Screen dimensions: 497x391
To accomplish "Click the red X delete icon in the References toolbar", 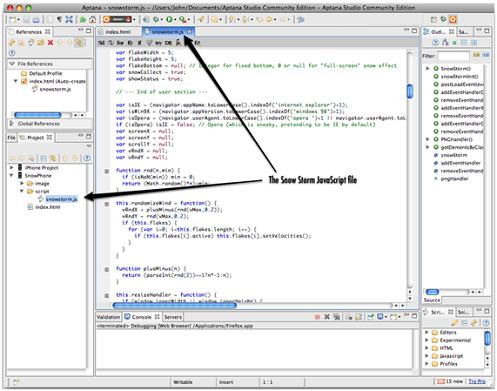I will pyautogui.click(x=50, y=42).
